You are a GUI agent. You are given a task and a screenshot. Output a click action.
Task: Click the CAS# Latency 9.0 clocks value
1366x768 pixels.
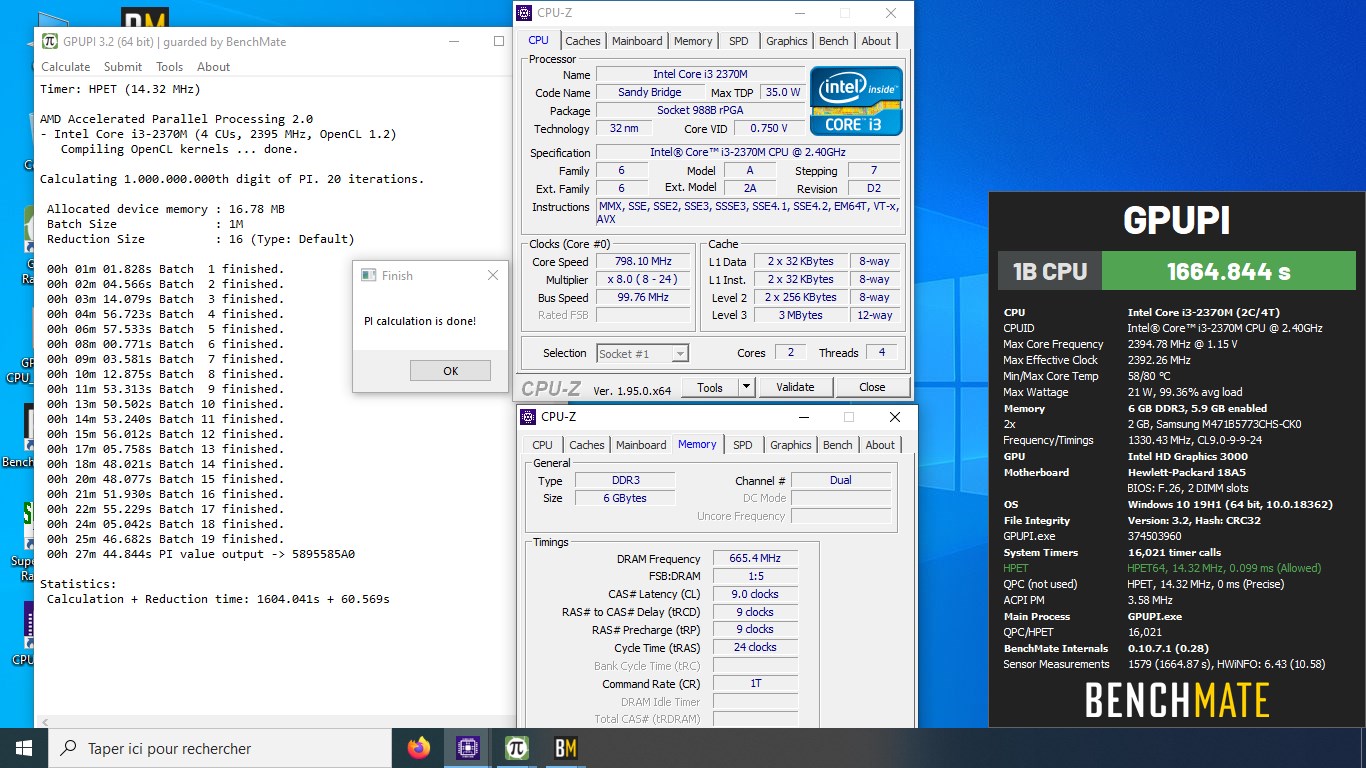tap(755, 594)
